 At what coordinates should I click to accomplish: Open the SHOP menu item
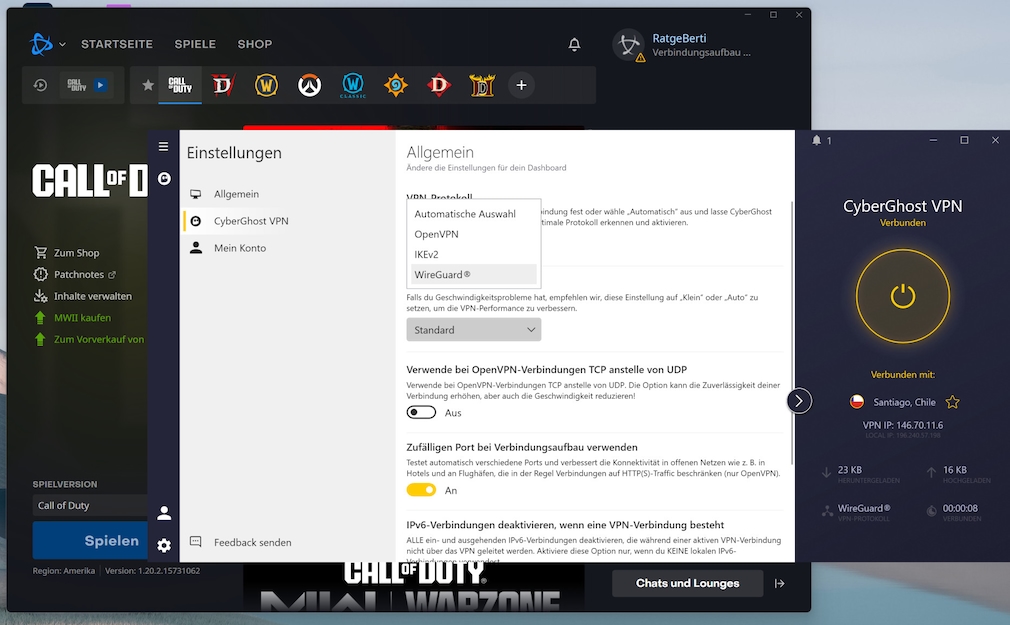254,44
